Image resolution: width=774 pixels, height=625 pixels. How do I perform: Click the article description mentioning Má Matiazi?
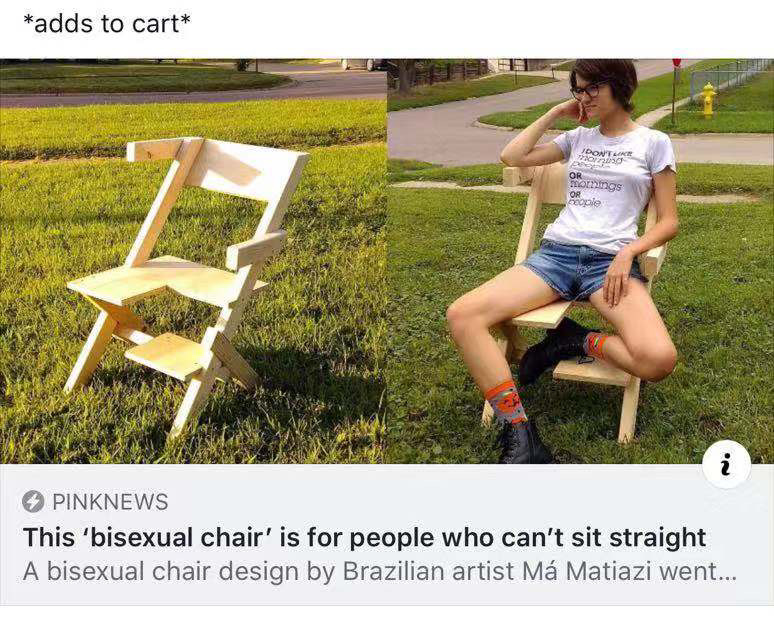[379, 572]
